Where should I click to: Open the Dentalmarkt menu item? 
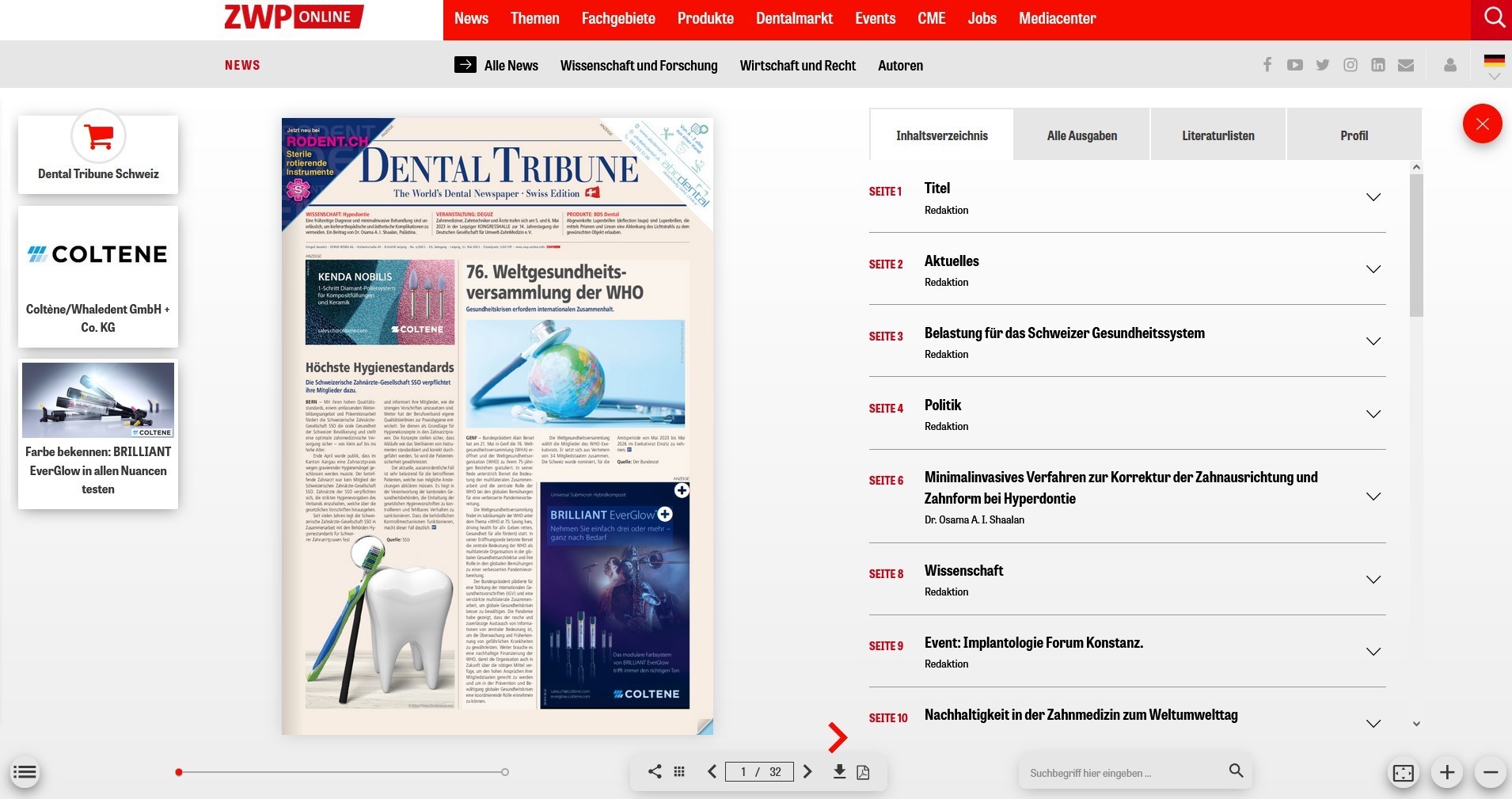794,18
